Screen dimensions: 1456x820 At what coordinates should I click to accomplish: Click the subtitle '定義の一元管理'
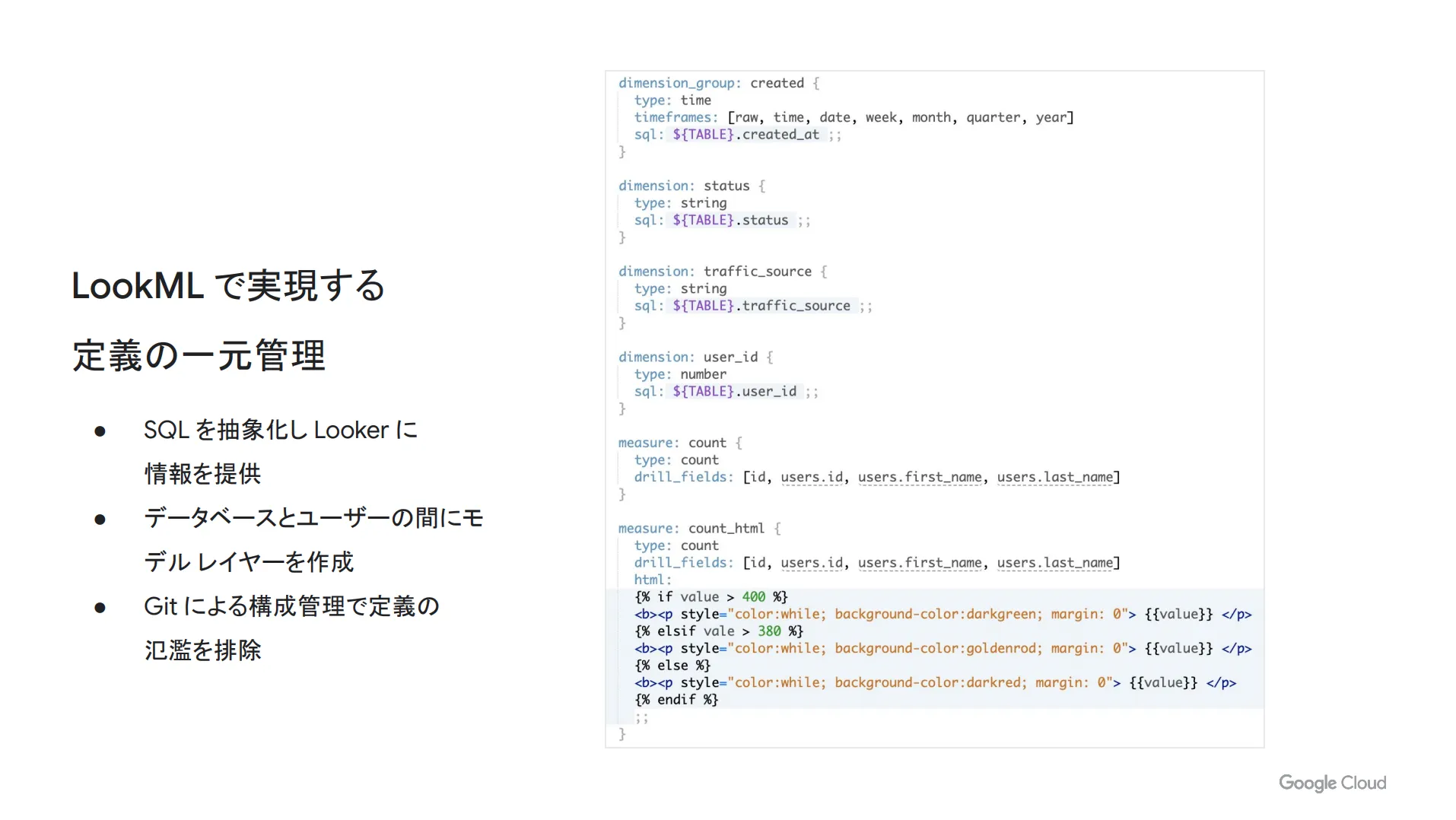[x=199, y=356]
